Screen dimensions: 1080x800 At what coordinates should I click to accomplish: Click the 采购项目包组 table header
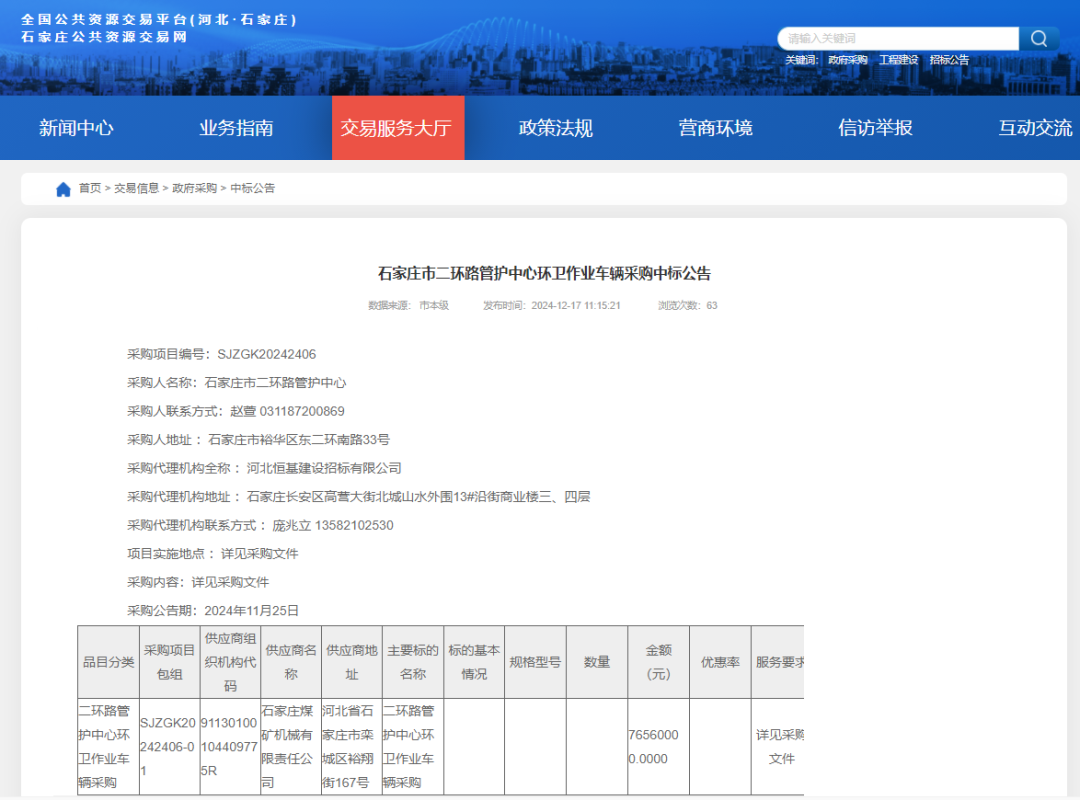(x=169, y=662)
